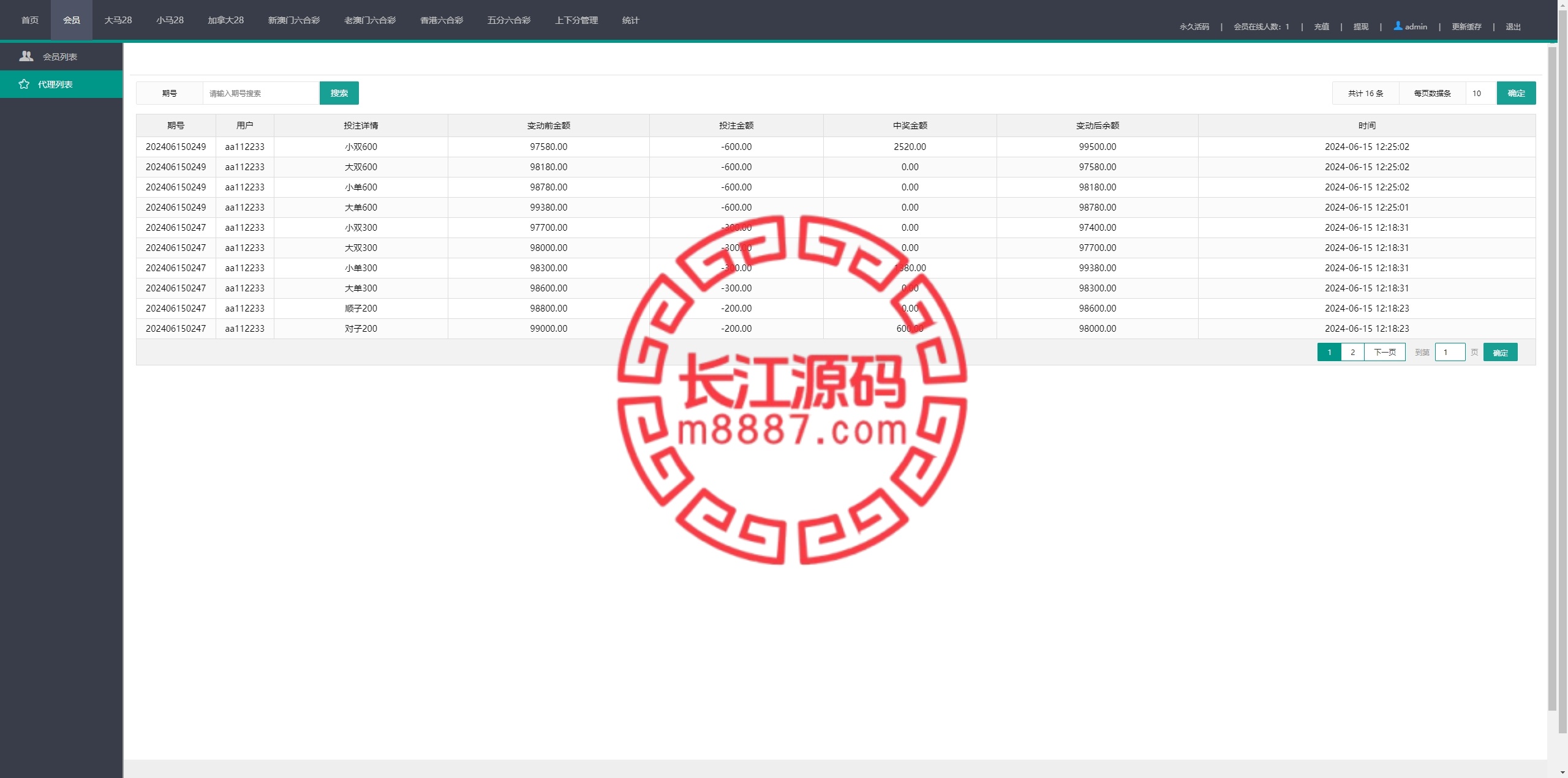Click 确定 next to per-page count
This screenshot has width=1568, height=778.
[1517, 93]
